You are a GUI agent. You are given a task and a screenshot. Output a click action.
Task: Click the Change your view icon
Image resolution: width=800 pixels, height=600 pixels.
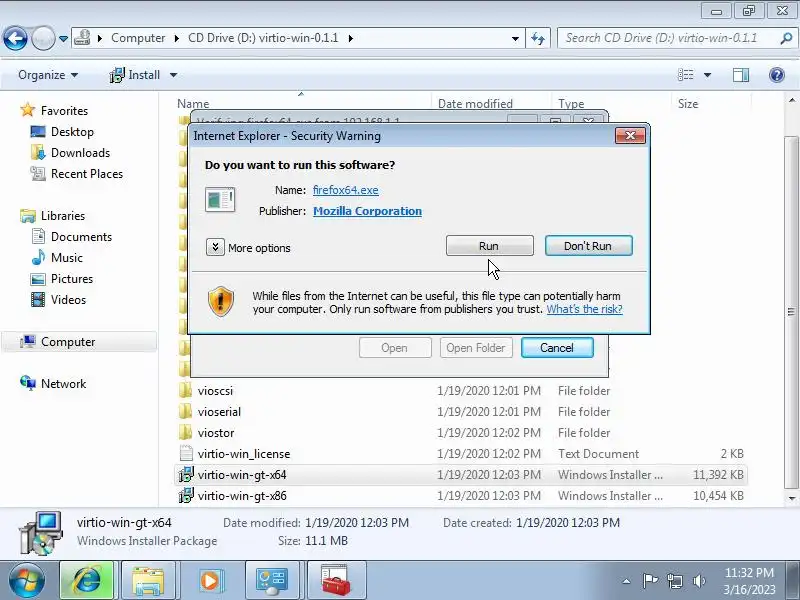coord(686,75)
